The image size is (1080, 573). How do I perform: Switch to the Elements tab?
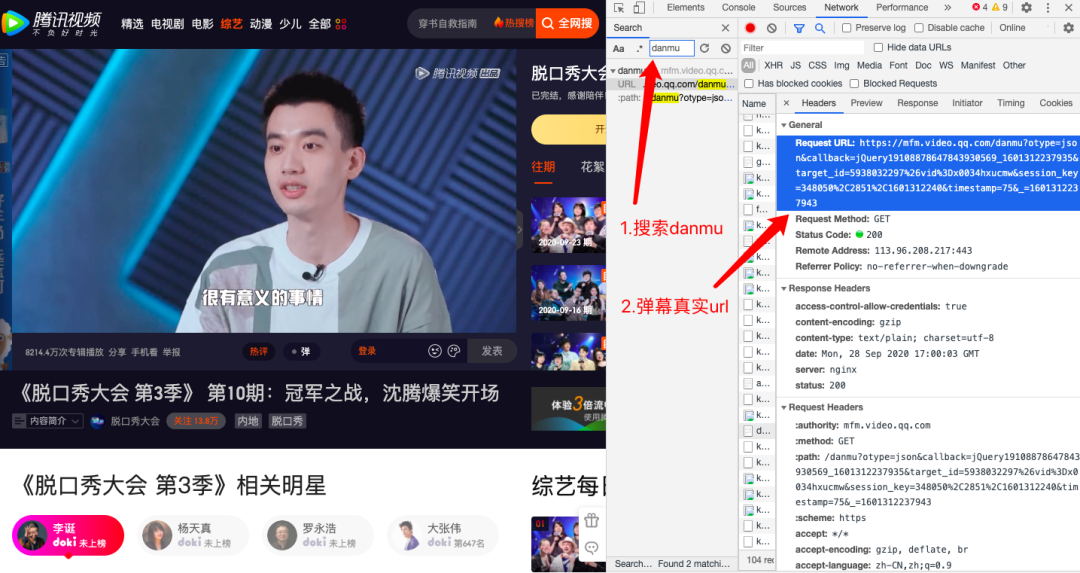coord(685,8)
